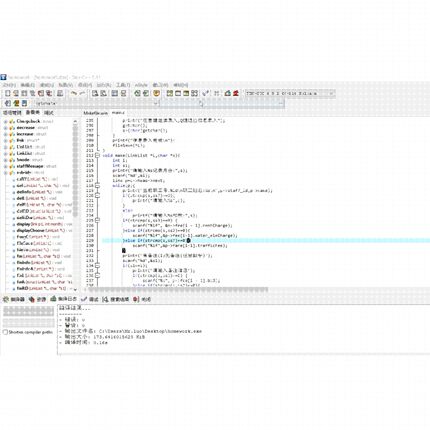Click the Delete profiling information icon

(236, 93)
